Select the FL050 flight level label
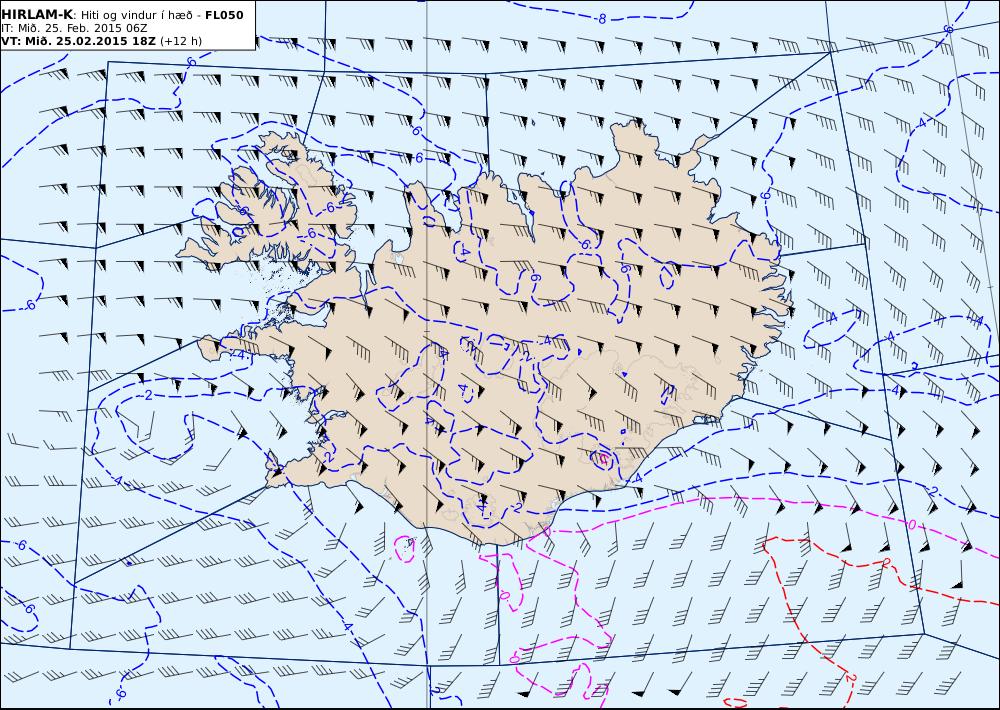This screenshot has height=710, width=1000. (224, 15)
